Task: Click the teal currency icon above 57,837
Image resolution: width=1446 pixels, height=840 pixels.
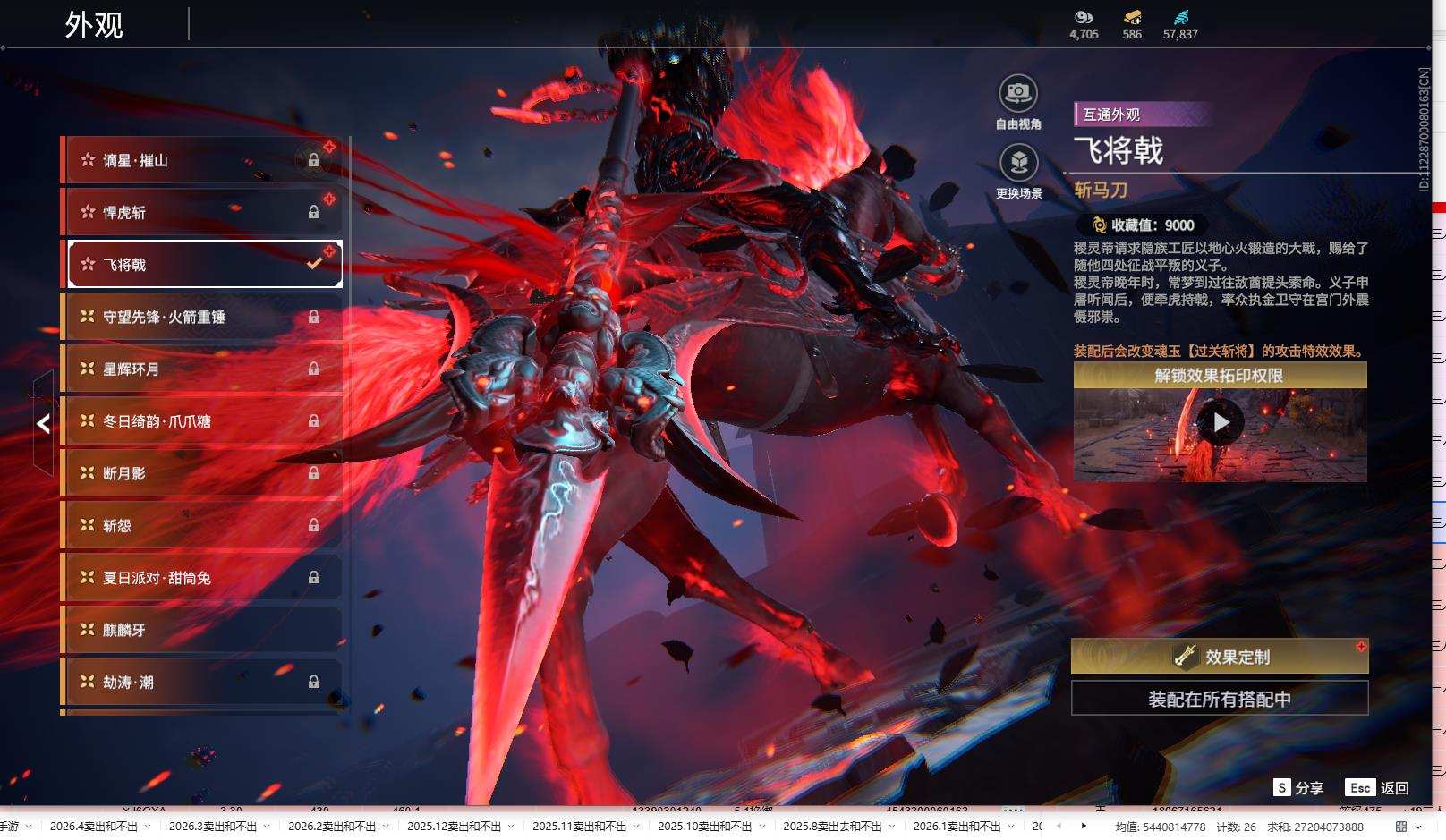Action: click(x=1180, y=17)
